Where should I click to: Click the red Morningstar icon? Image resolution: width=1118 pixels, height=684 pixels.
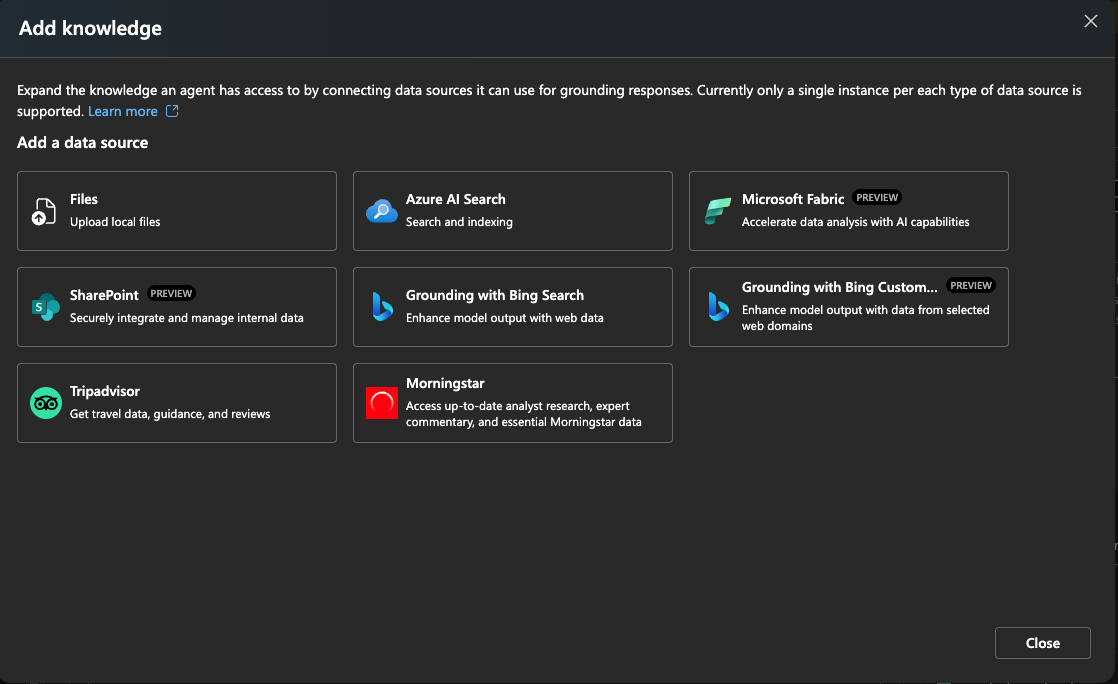coord(381,402)
